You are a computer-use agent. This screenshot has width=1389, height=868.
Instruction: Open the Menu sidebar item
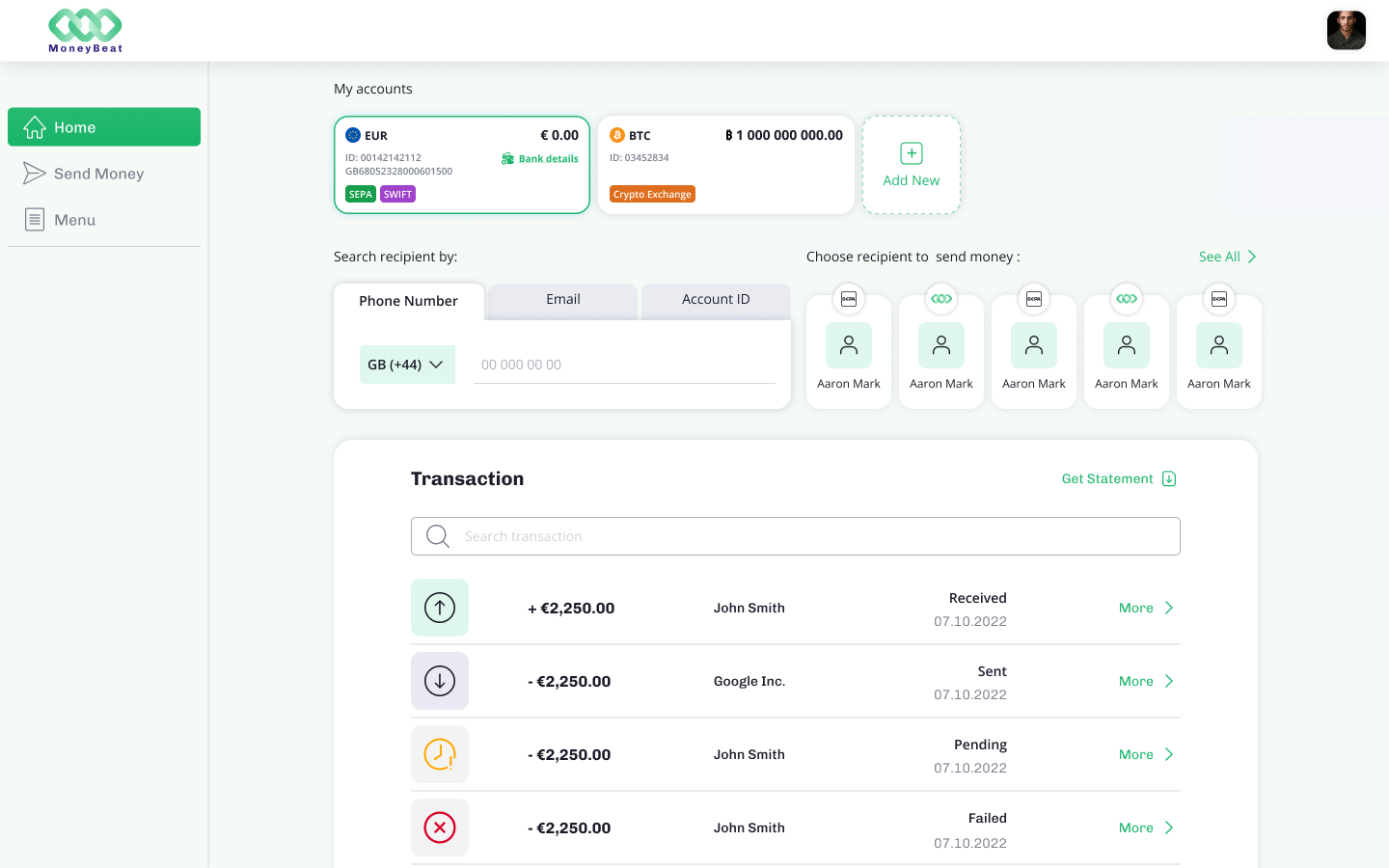click(x=74, y=220)
